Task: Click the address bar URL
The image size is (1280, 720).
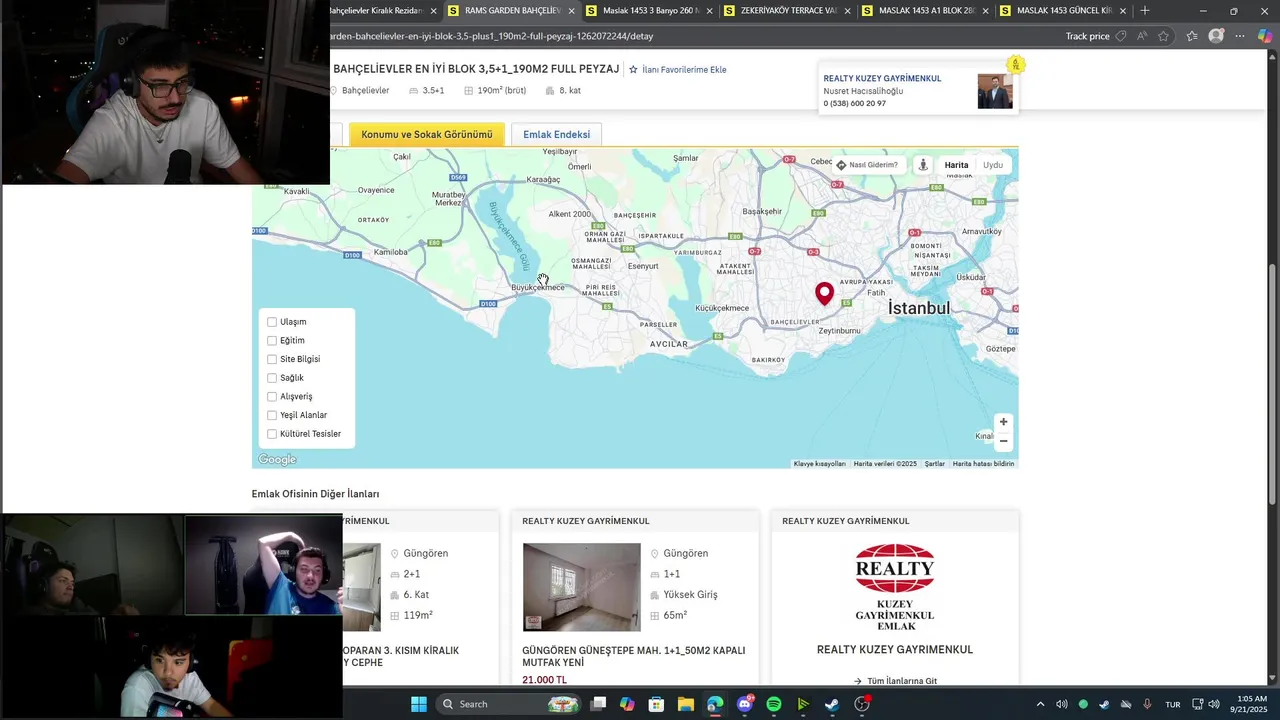Action: [492, 36]
